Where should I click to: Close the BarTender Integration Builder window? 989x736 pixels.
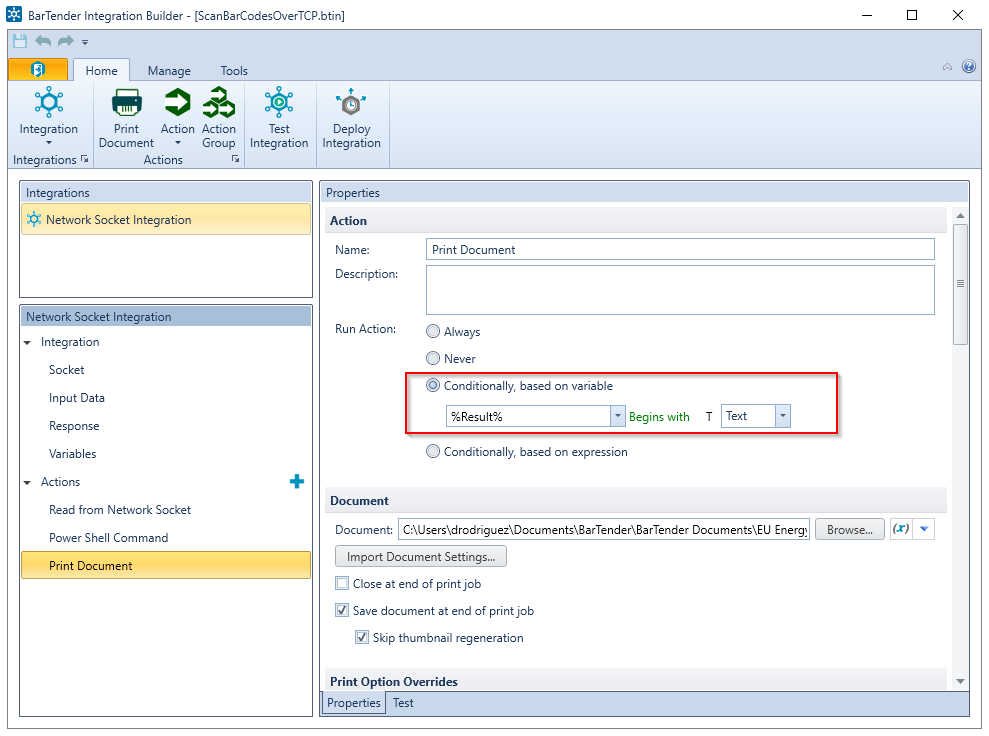pos(957,15)
